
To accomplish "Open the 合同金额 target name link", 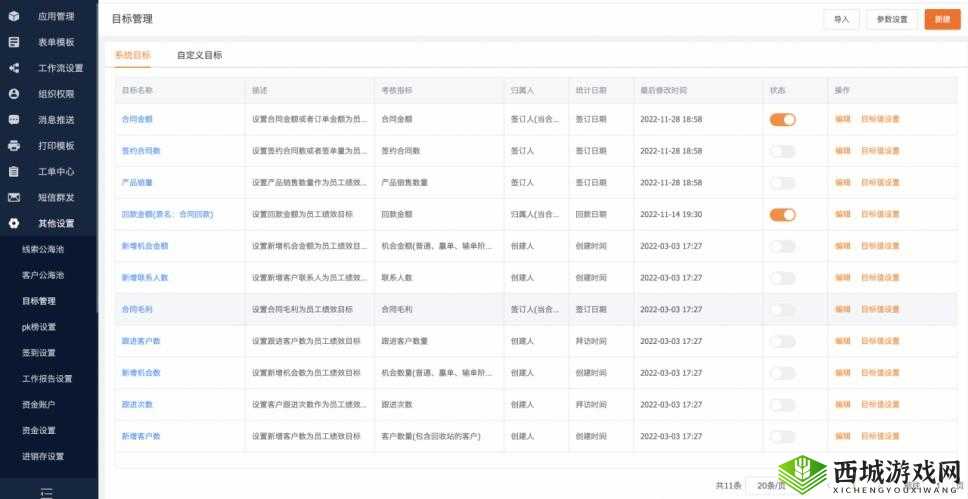I will click(x=137, y=119).
